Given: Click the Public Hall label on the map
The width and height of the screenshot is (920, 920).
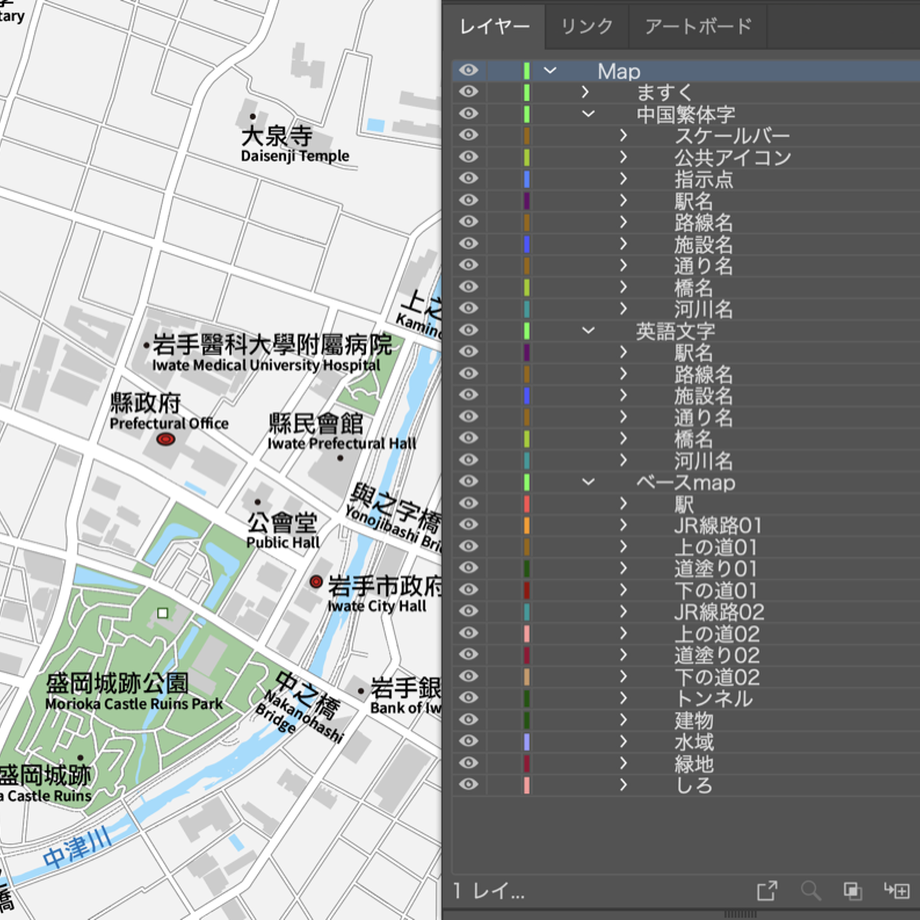Looking at the screenshot, I should pos(283,542).
